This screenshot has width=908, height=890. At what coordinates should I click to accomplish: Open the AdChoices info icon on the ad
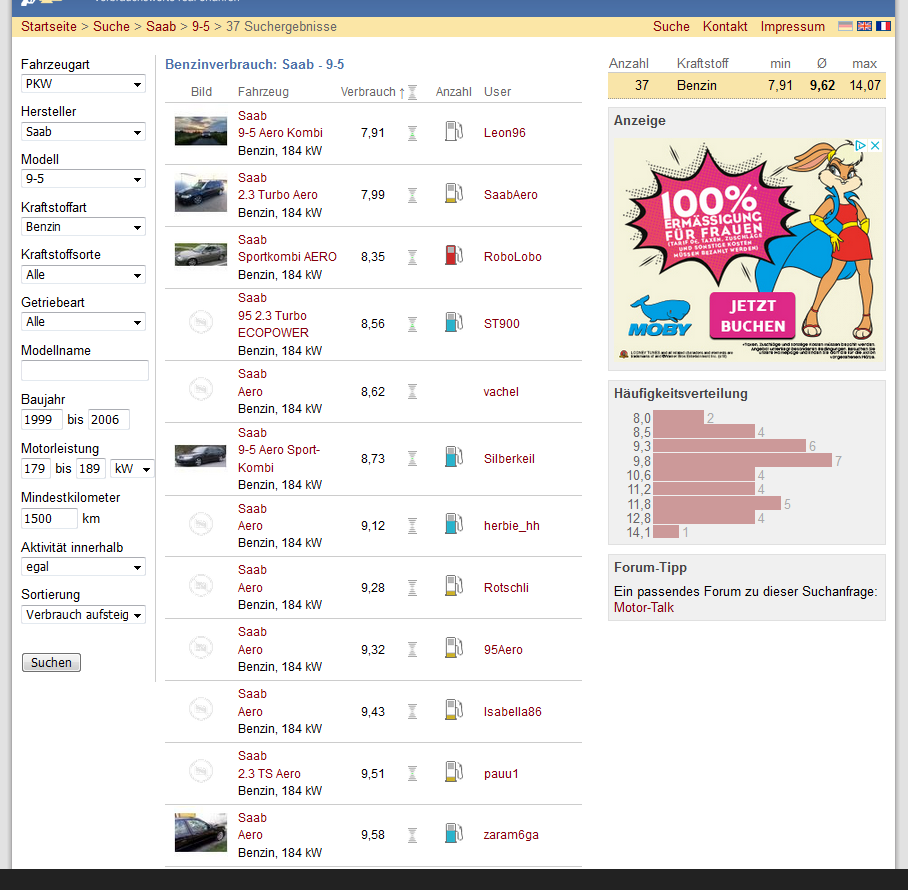point(861,145)
